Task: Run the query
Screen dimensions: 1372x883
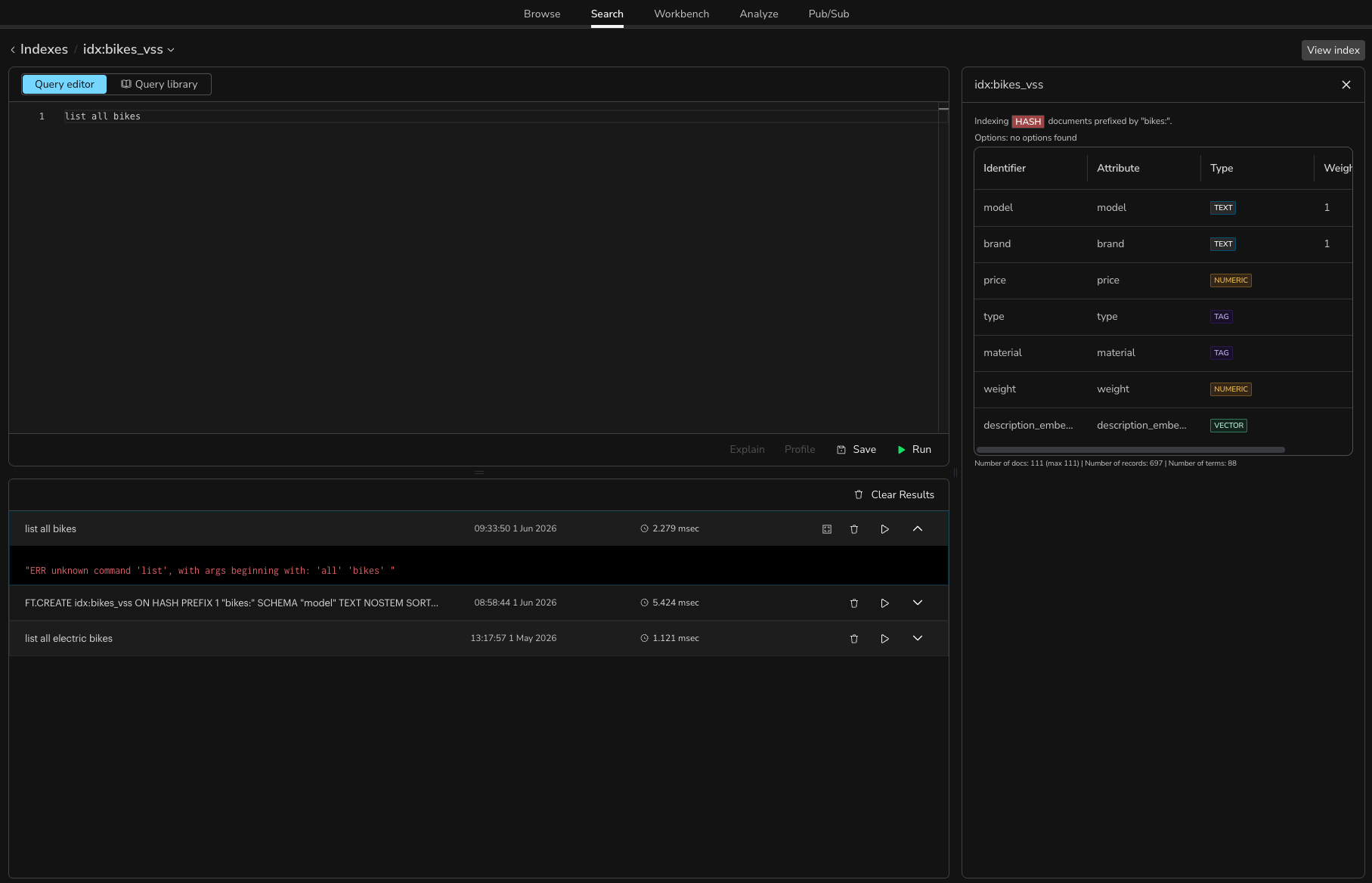Action: click(914, 449)
